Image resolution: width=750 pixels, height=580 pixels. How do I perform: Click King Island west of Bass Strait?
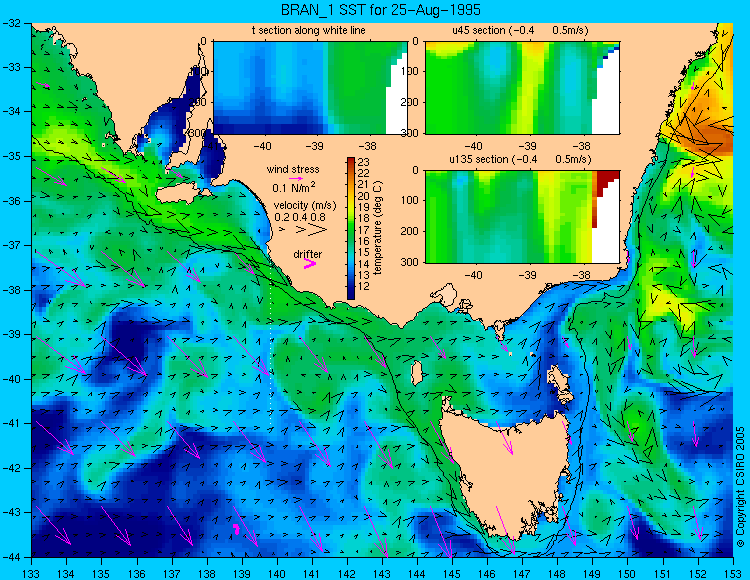point(417,373)
